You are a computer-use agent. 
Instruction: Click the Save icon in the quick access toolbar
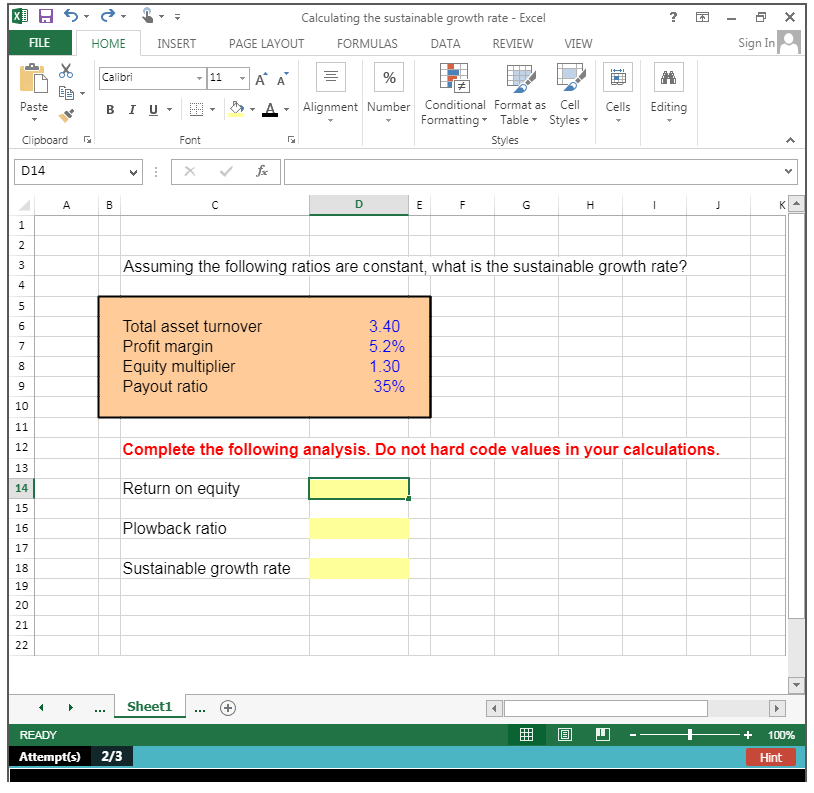pyautogui.click(x=45, y=17)
